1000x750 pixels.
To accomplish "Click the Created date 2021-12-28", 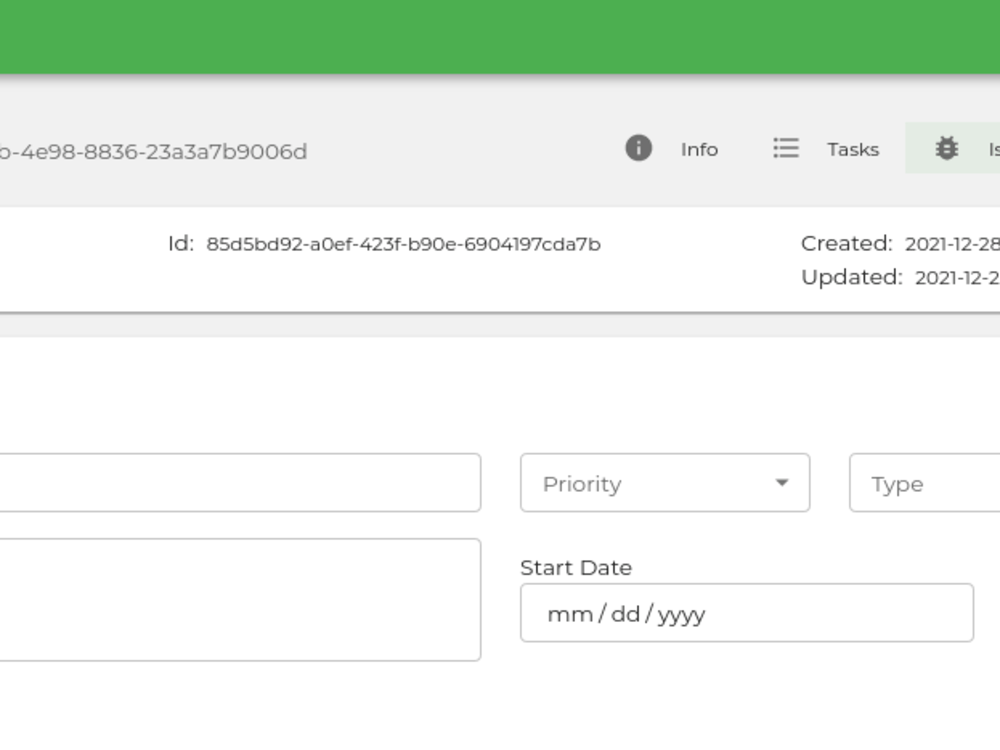I will tap(952, 243).
